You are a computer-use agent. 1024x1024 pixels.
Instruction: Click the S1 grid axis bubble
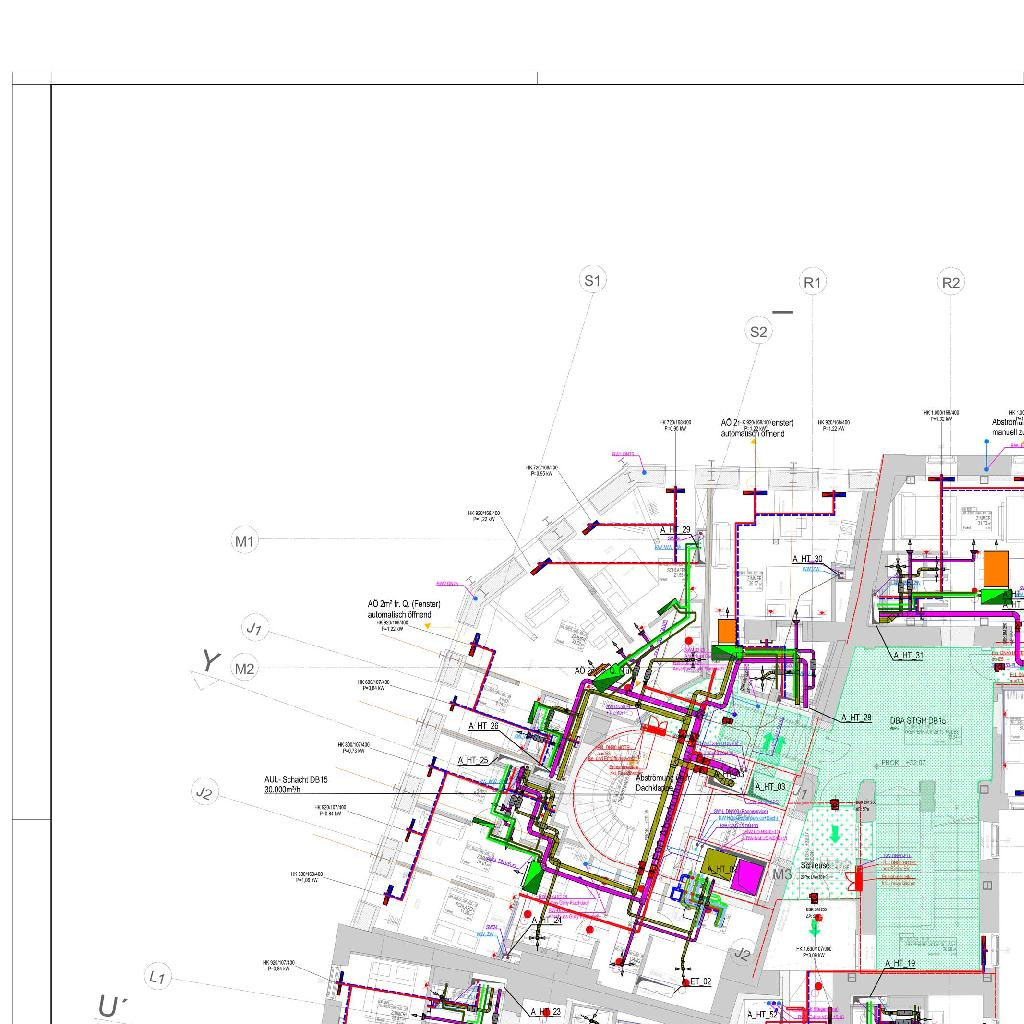point(593,280)
